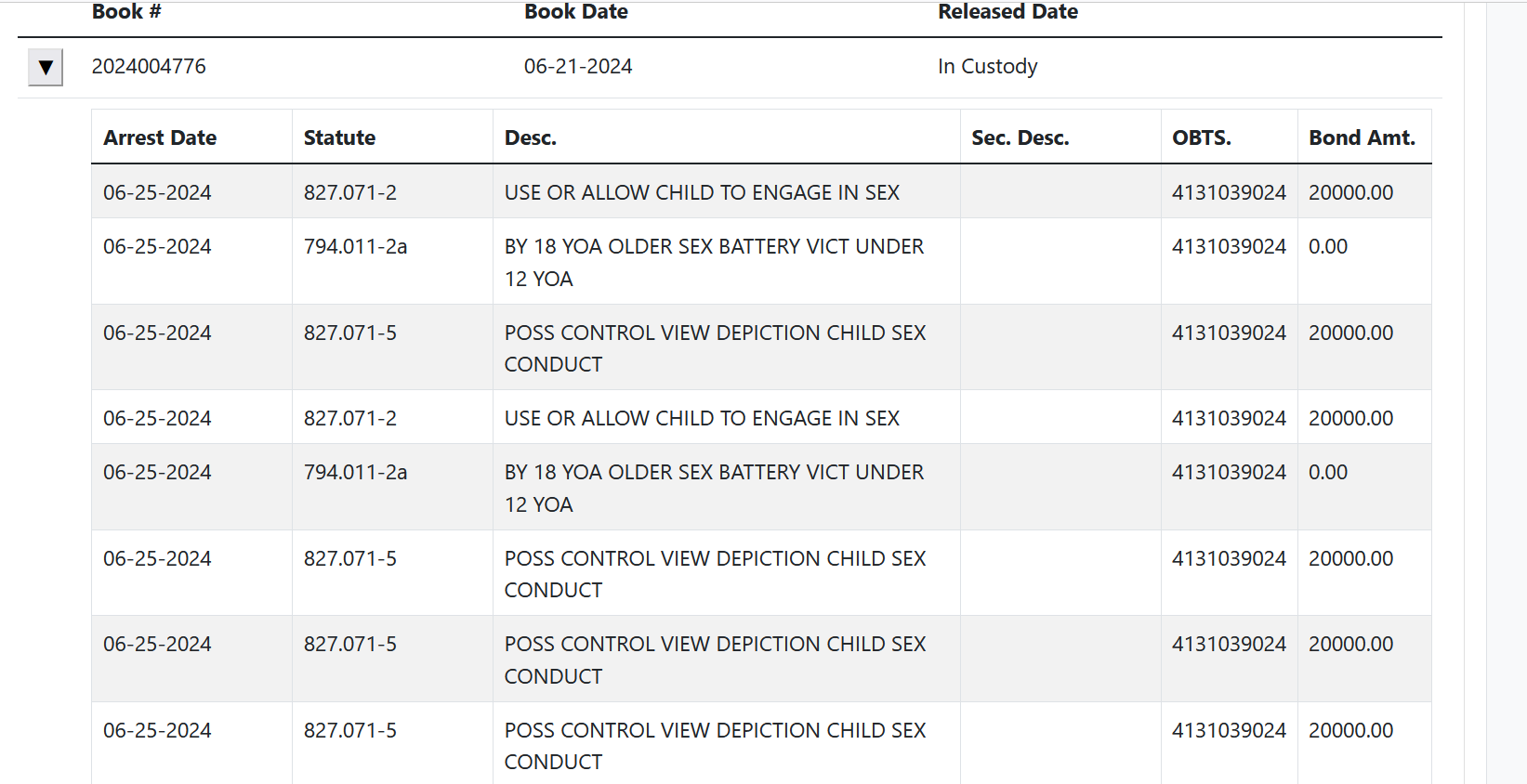Click first 794.011-2a statute cell
This screenshot has height=784, width=1527.
pyautogui.click(x=355, y=246)
